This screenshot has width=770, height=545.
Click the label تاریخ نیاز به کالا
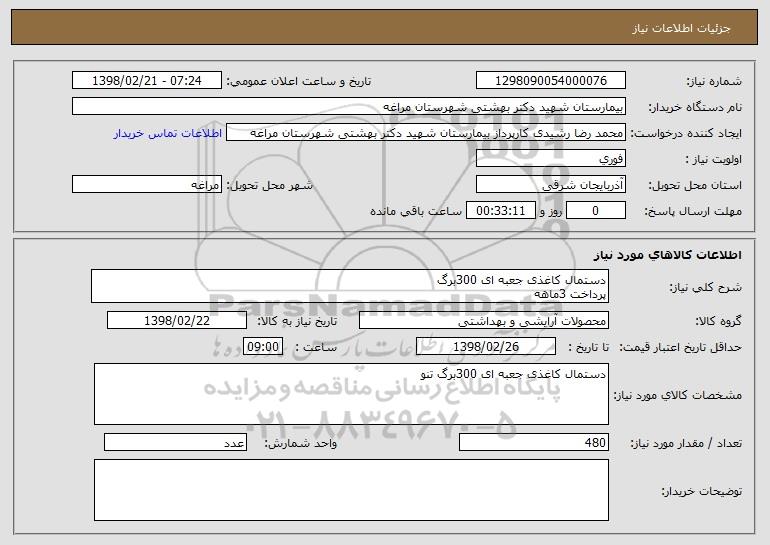297,322
